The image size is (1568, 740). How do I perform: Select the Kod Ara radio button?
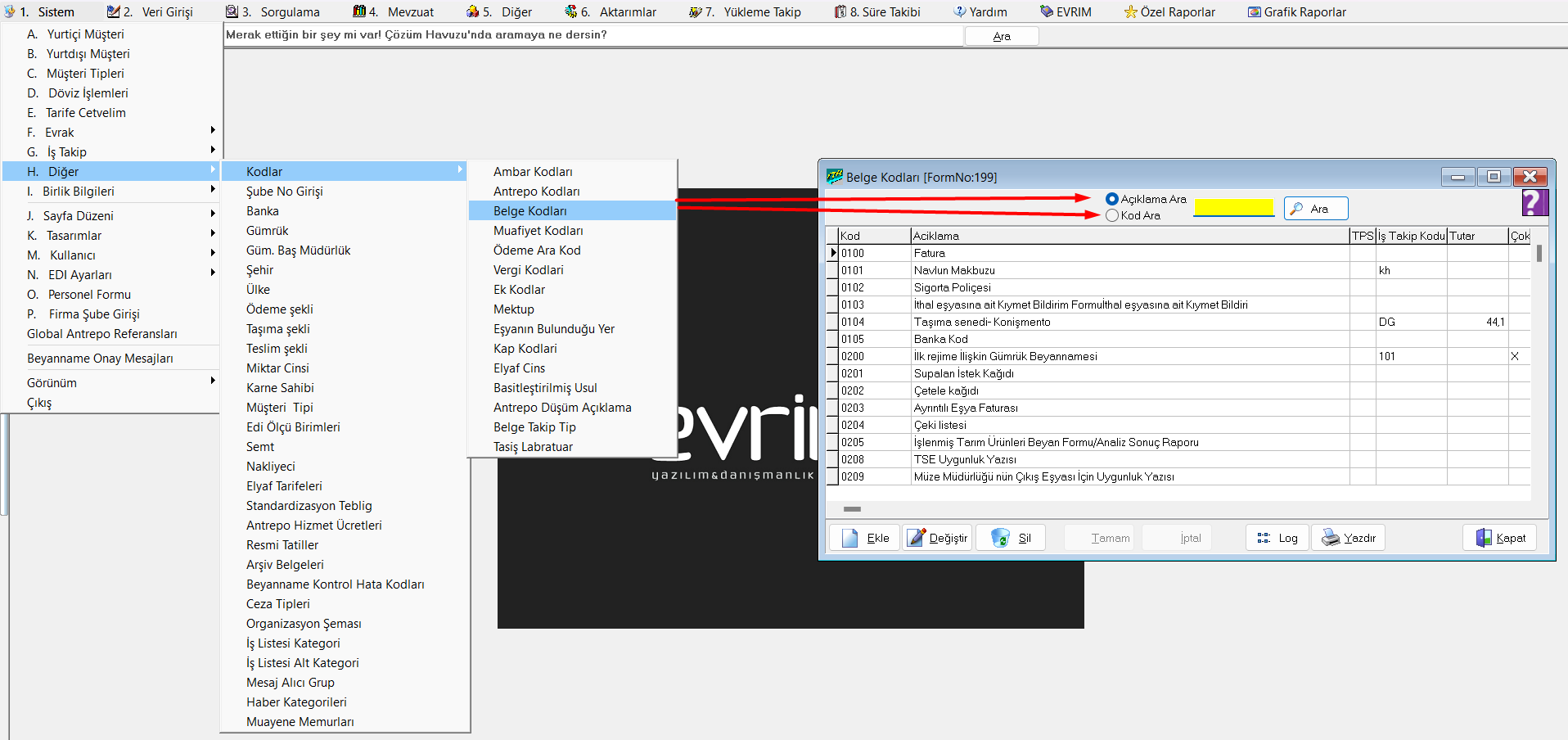point(1112,215)
